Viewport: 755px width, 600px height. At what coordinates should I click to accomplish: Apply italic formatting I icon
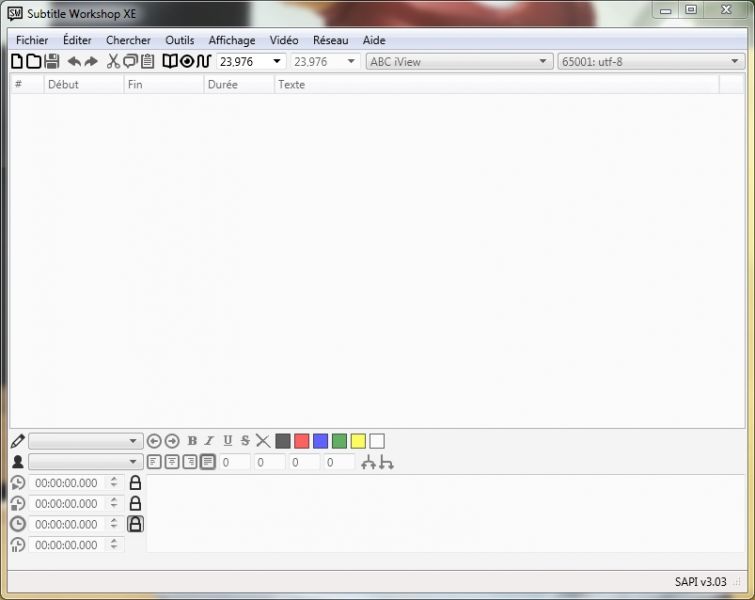click(x=209, y=441)
